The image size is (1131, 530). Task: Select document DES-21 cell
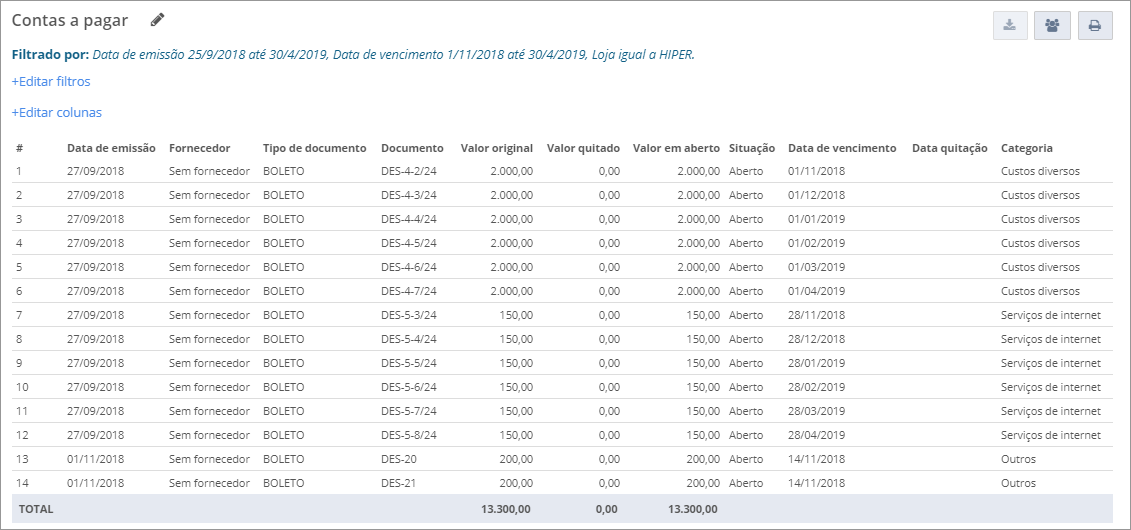(x=399, y=483)
